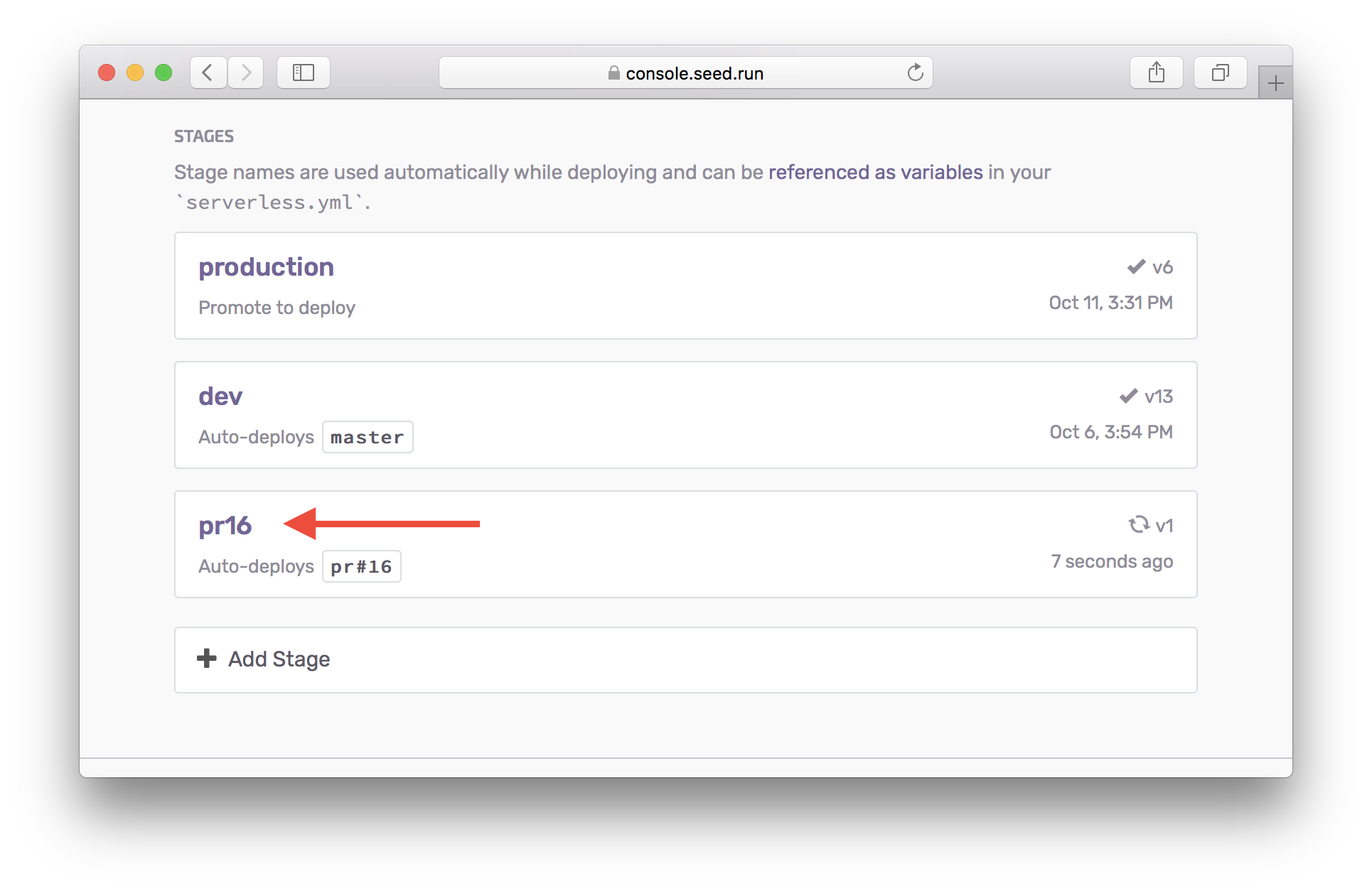Open the pr16 stage

(x=225, y=525)
